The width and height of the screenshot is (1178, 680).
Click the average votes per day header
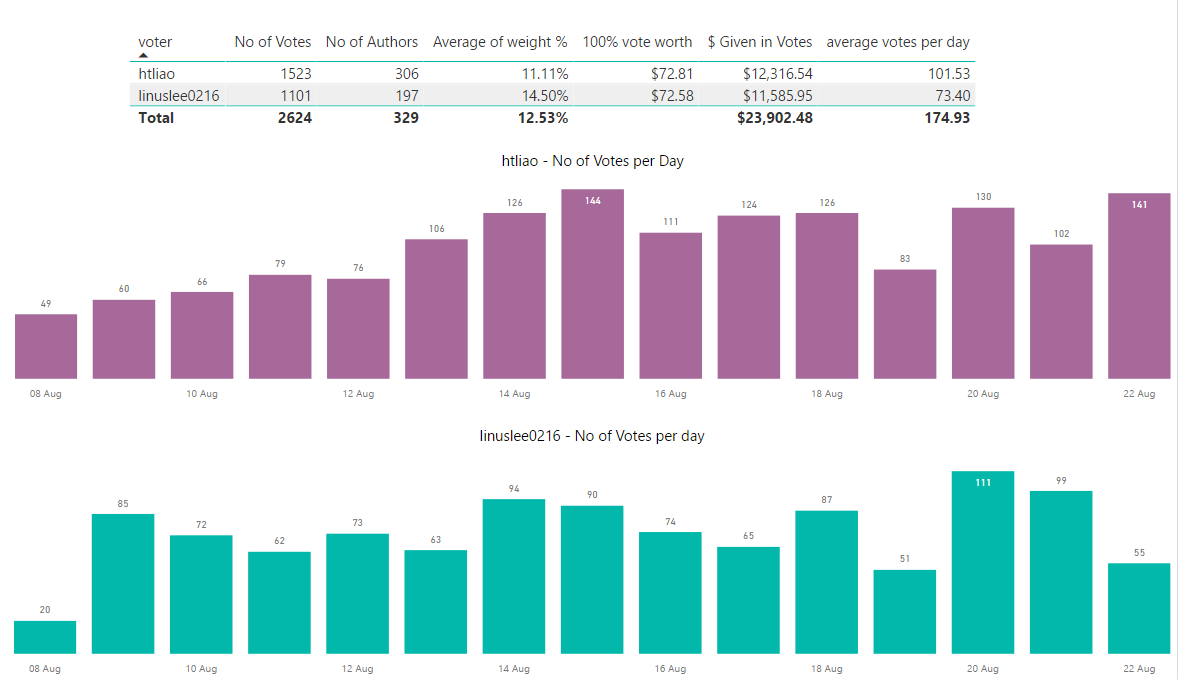[898, 42]
